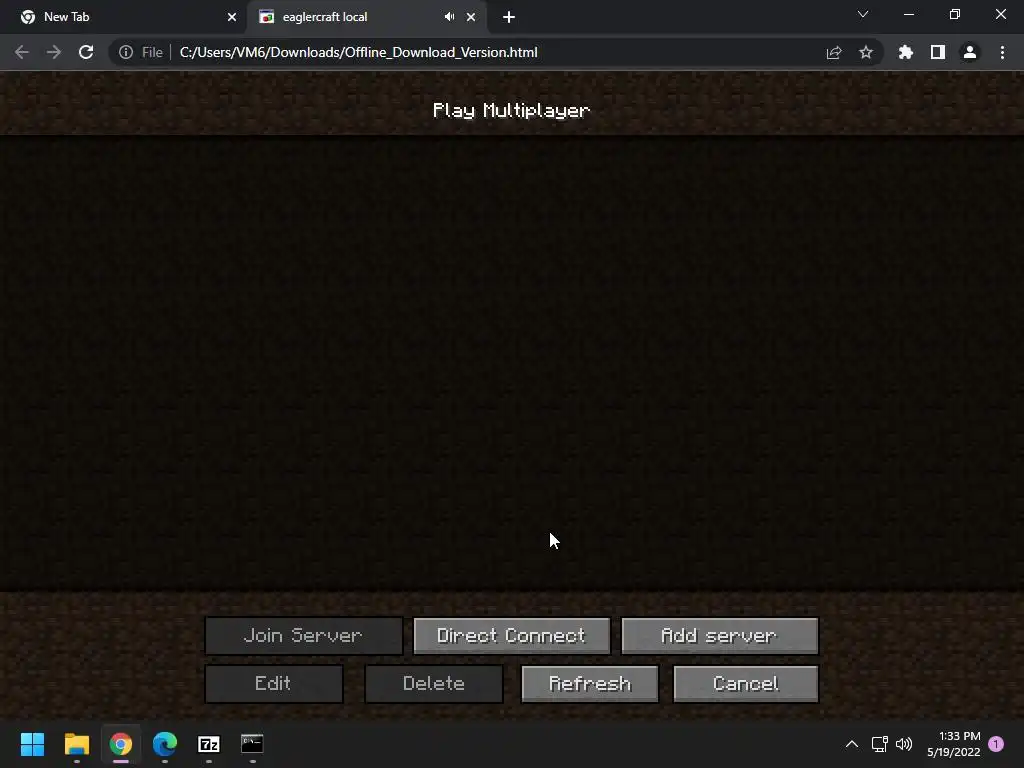Click the New Tab favicon
The width and height of the screenshot is (1024, 768).
point(27,17)
